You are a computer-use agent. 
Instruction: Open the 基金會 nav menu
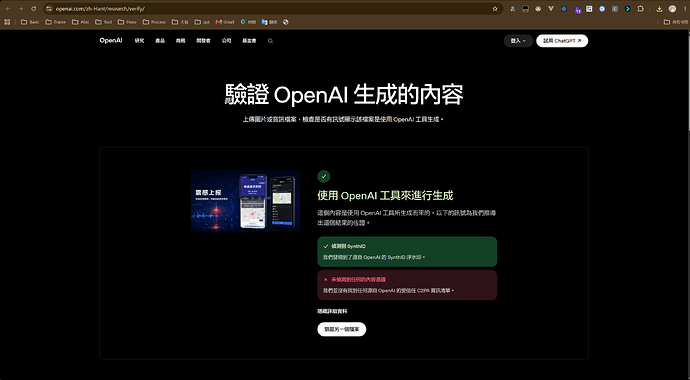249,41
